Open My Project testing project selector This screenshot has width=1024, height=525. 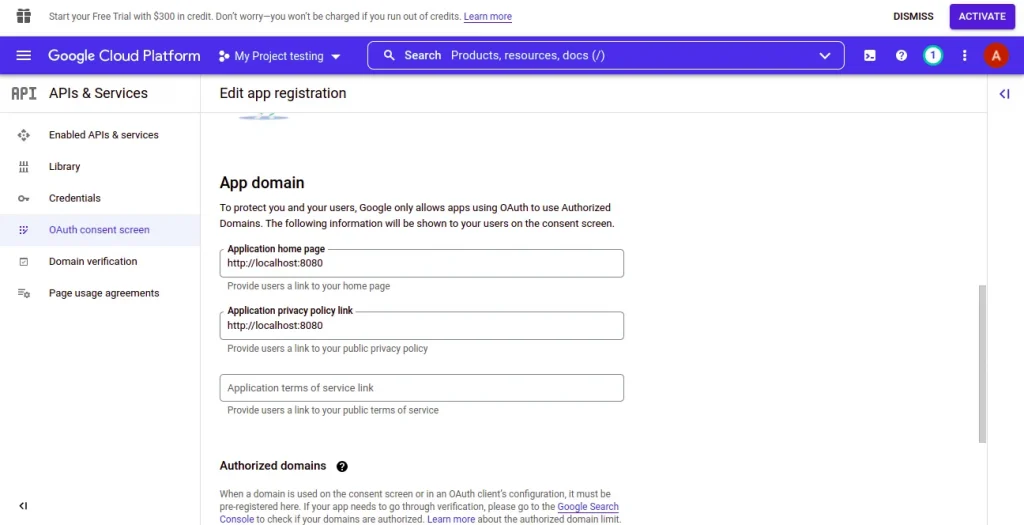coord(279,57)
